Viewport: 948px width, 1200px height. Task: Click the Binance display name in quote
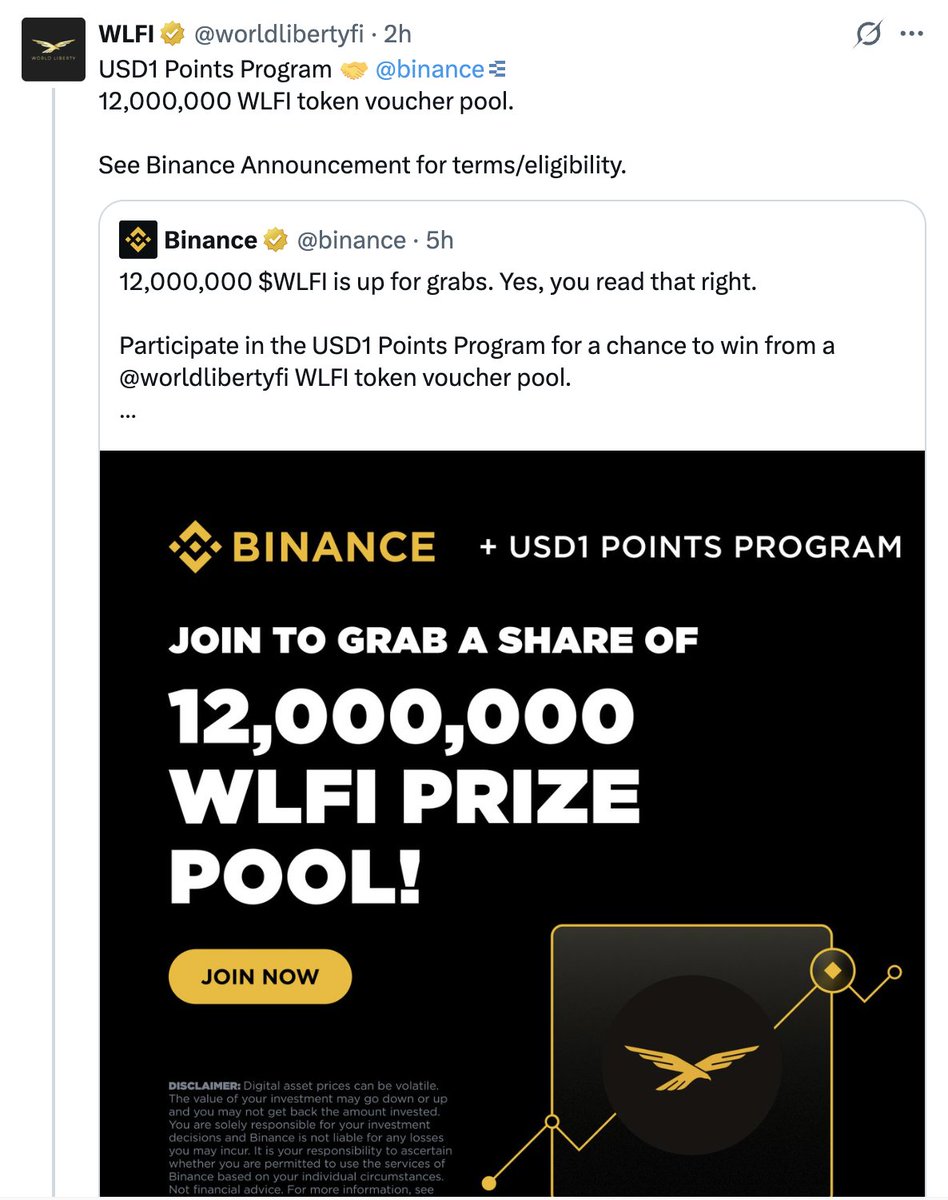pos(210,240)
